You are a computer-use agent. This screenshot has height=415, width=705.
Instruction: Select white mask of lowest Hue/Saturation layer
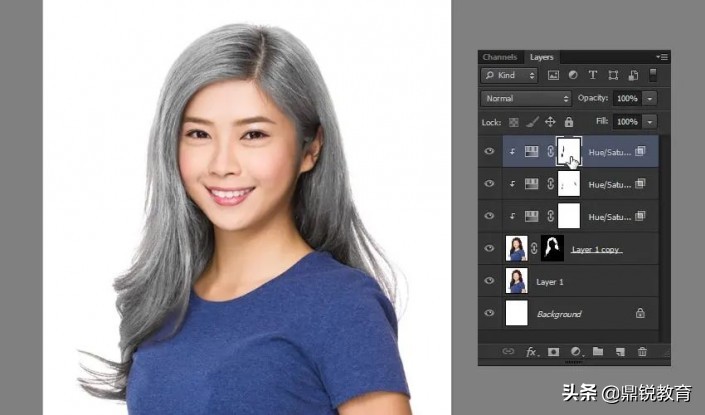point(569,216)
